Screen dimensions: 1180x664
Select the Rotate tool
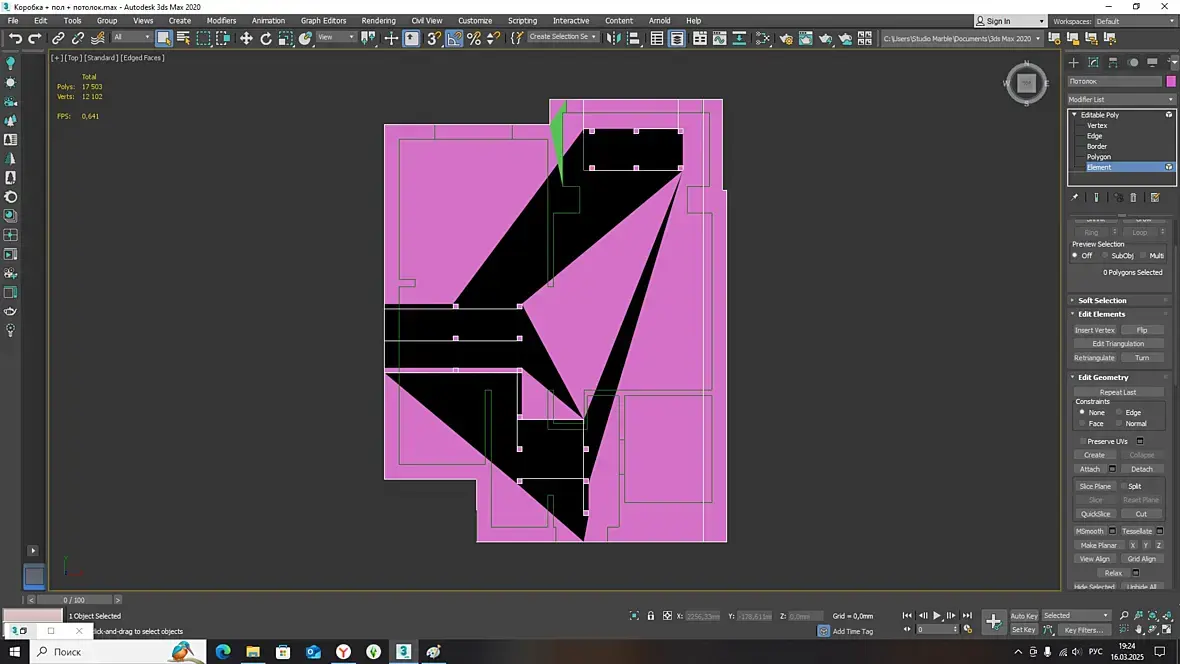tap(266, 38)
